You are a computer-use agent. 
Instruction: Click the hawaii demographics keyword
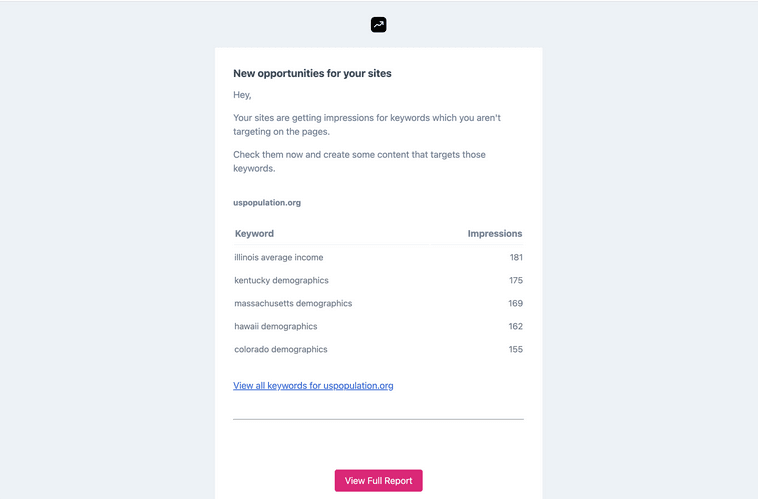coord(276,326)
